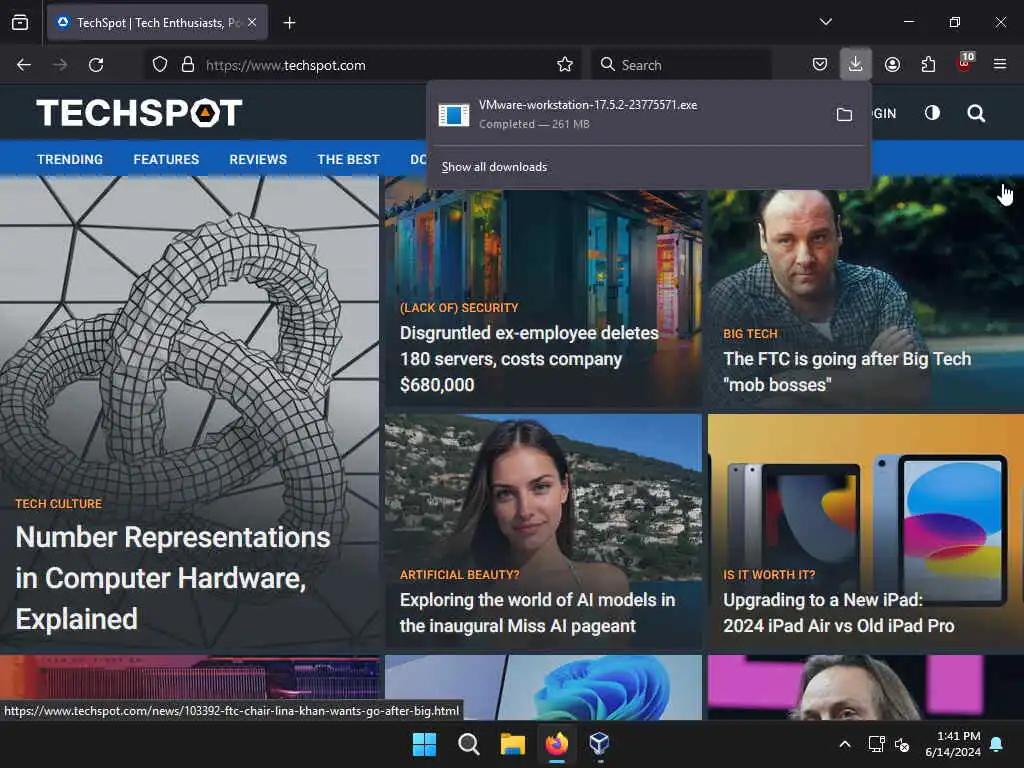Read Disgruntled ex-employee deletes 180 servers story
1024x768 pixels.
click(x=529, y=359)
